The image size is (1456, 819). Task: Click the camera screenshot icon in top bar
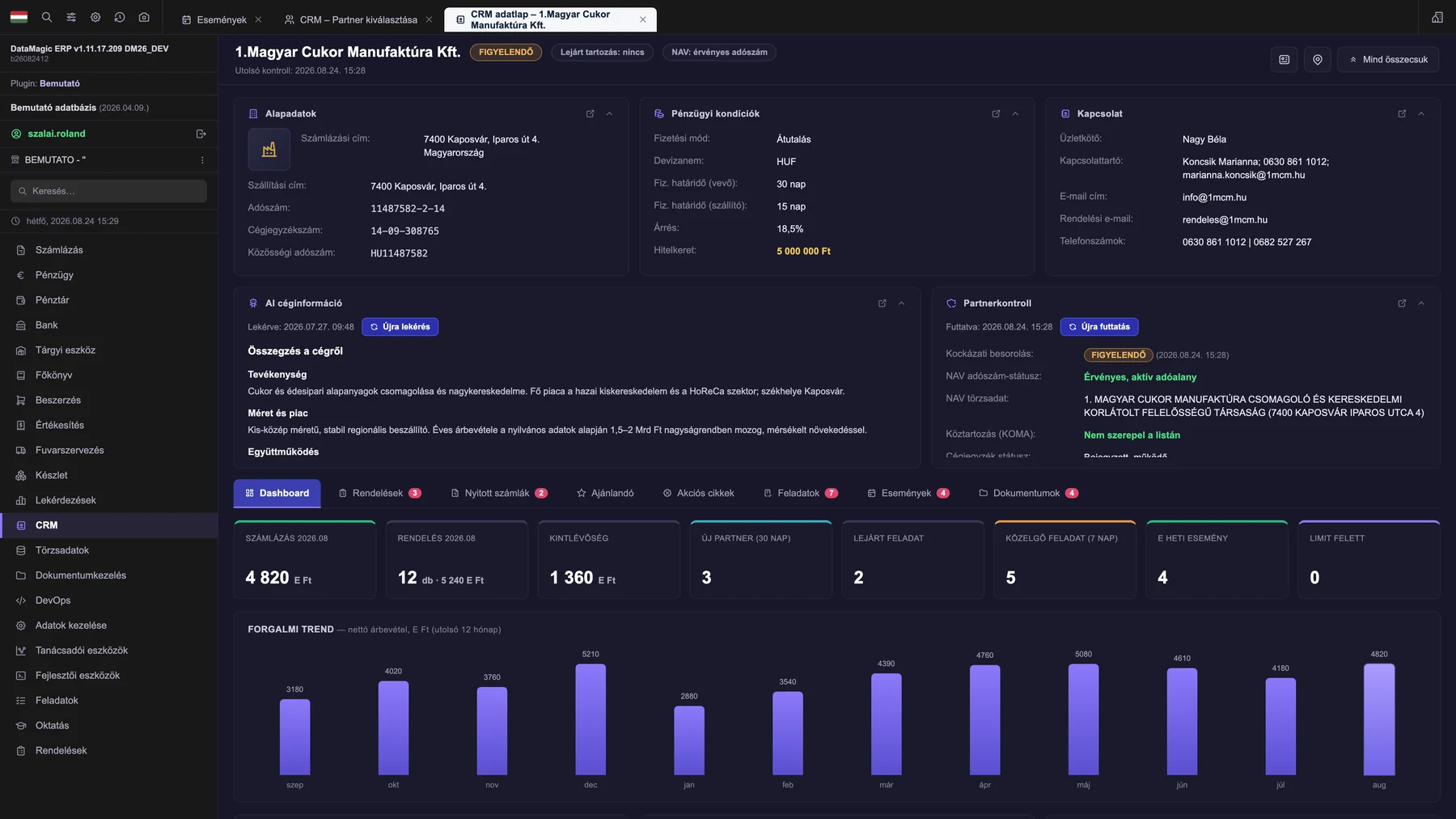tap(144, 17)
